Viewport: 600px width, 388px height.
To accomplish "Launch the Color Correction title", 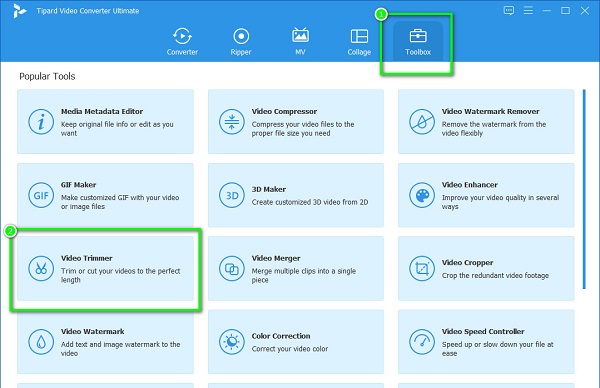I will tap(281, 336).
